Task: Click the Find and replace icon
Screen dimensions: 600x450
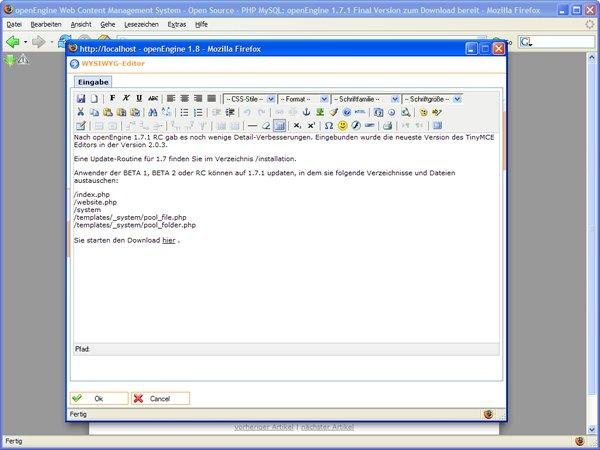Action: (166, 112)
